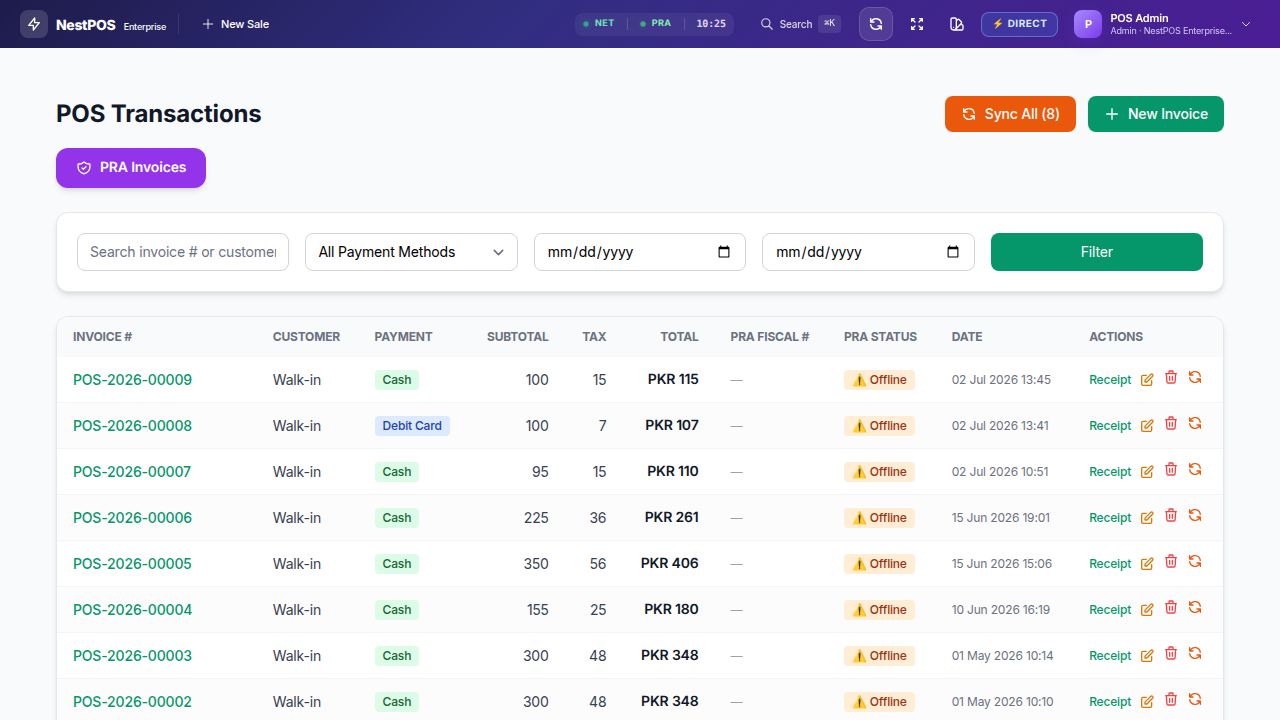This screenshot has width=1280, height=720.
Task: Sync invoice POS-2026-00009 to PRA
Action: [1195, 378]
